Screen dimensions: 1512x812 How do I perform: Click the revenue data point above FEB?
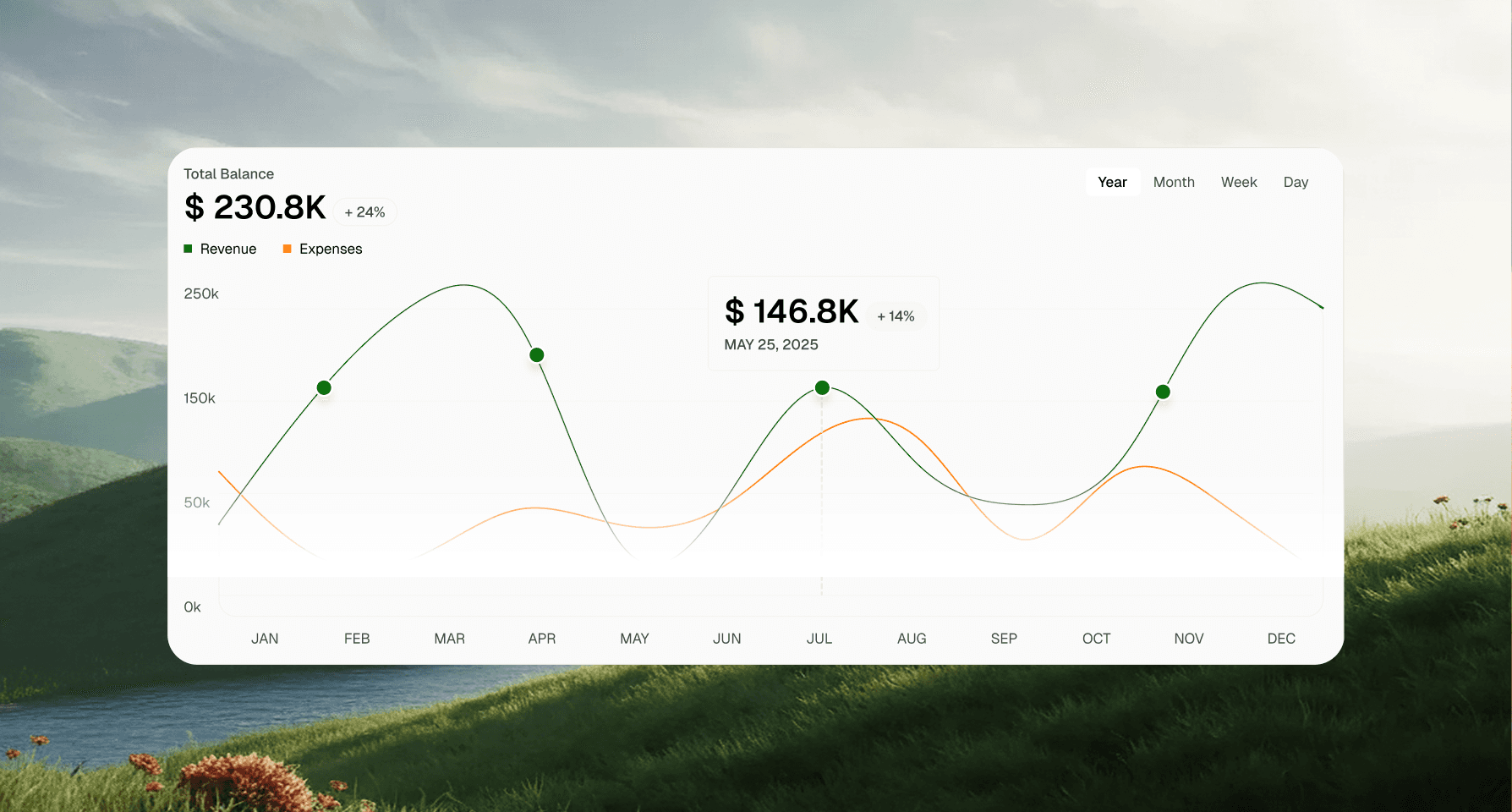(324, 388)
